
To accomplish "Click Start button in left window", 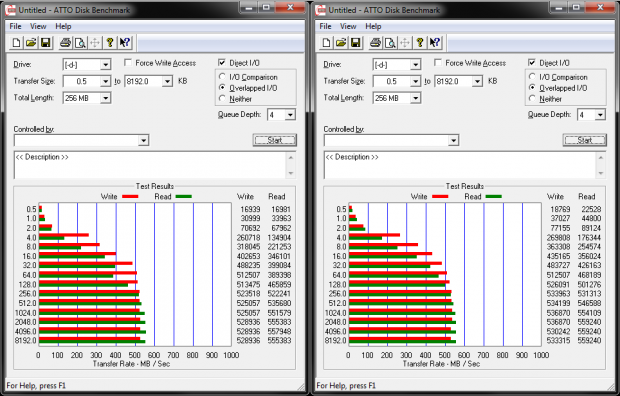I will click(275, 140).
